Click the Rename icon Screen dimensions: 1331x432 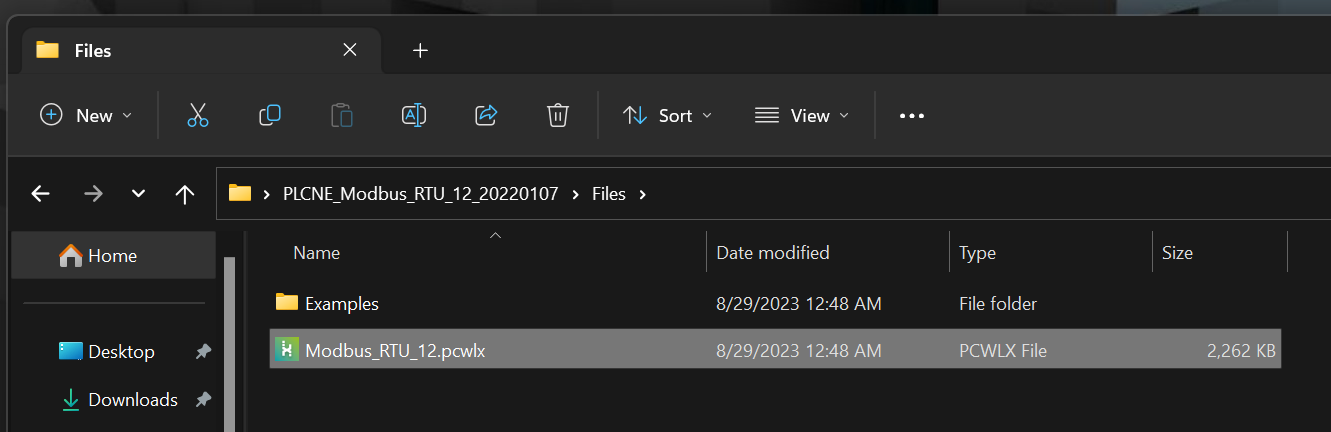(414, 115)
